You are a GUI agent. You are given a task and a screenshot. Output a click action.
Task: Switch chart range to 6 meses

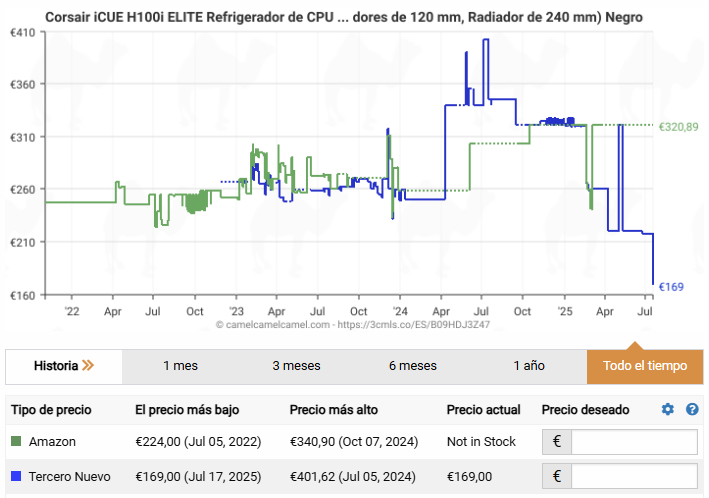[413, 366]
